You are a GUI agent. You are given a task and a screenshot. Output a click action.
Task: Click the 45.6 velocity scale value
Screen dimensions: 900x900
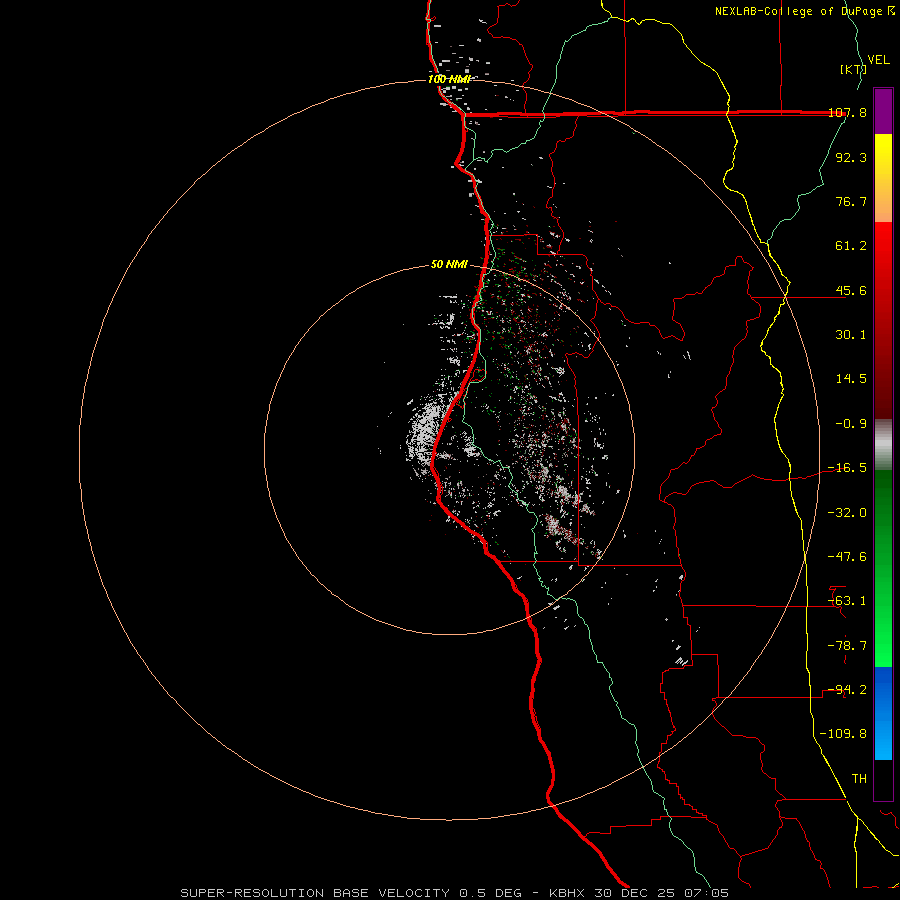click(851, 290)
